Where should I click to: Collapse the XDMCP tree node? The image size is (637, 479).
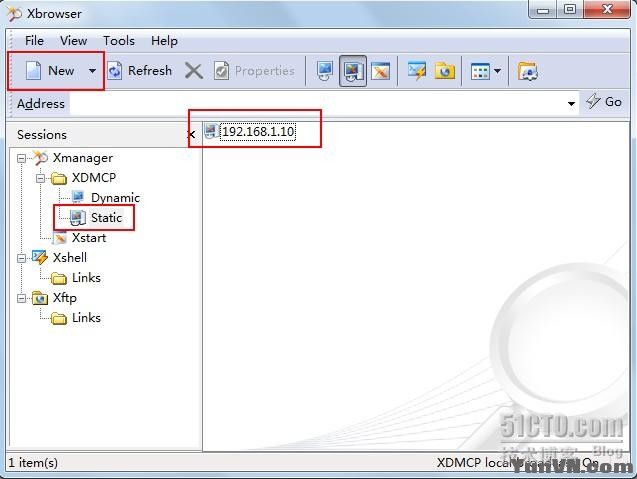pos(41,178)
